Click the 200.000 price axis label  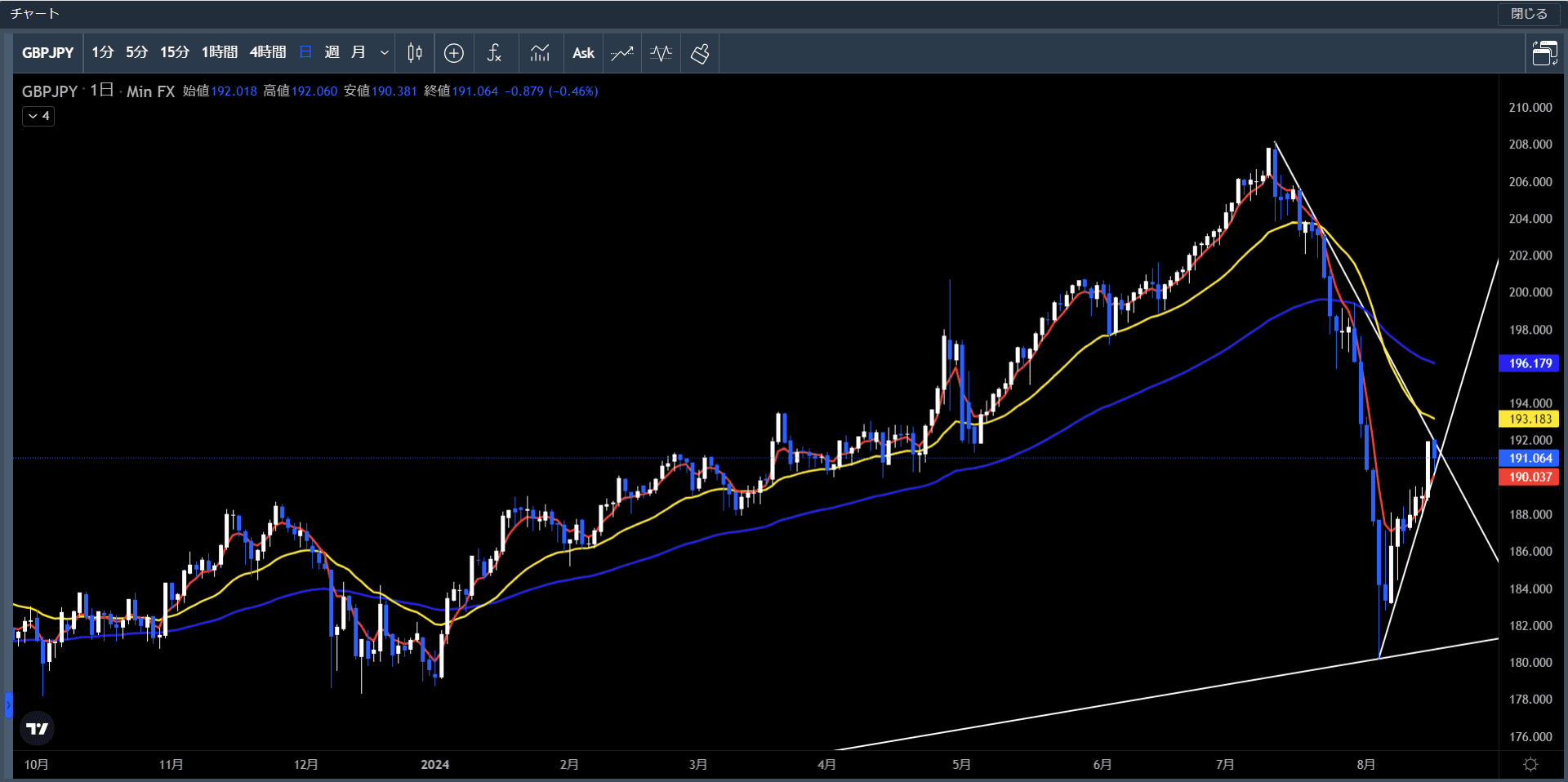click(1530, 292)
